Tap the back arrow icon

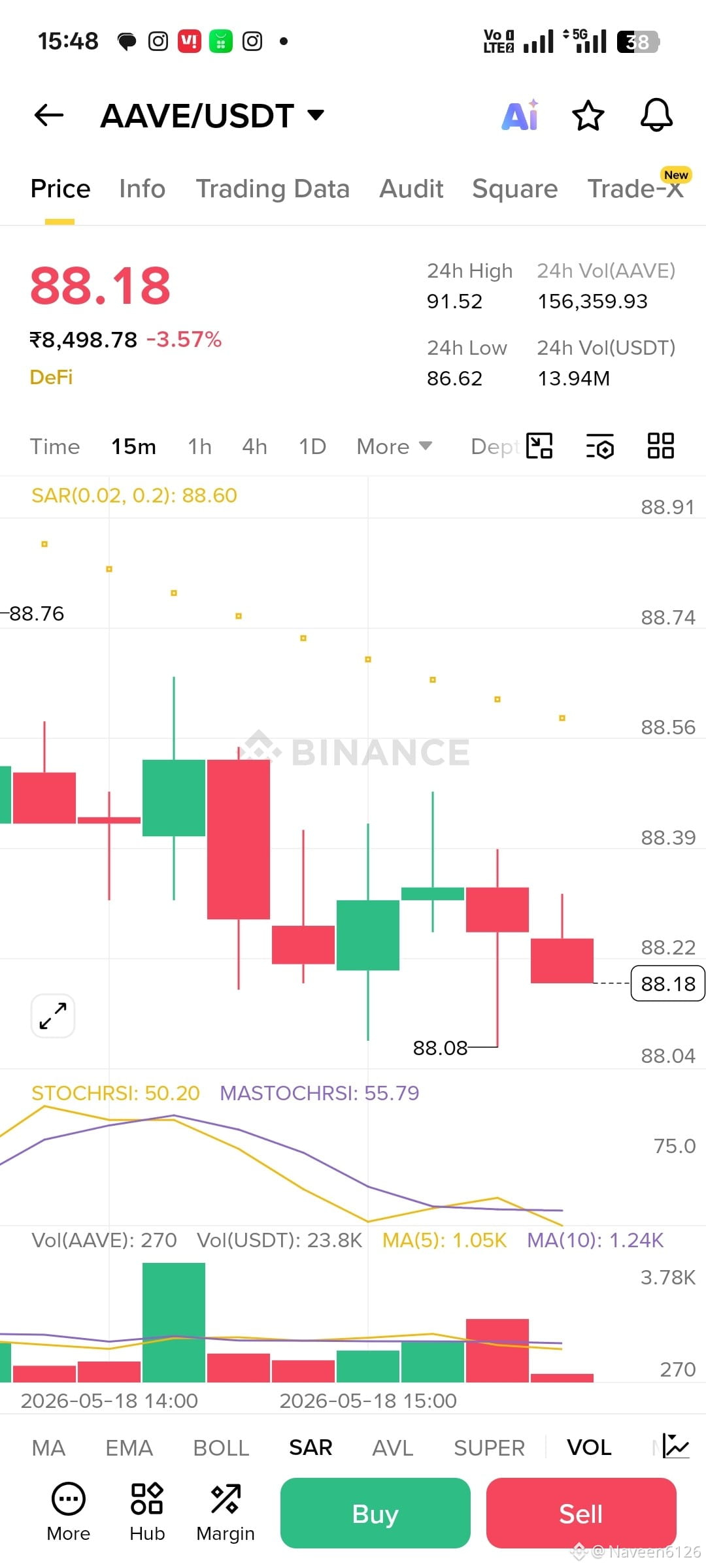[x=49, y=116]
